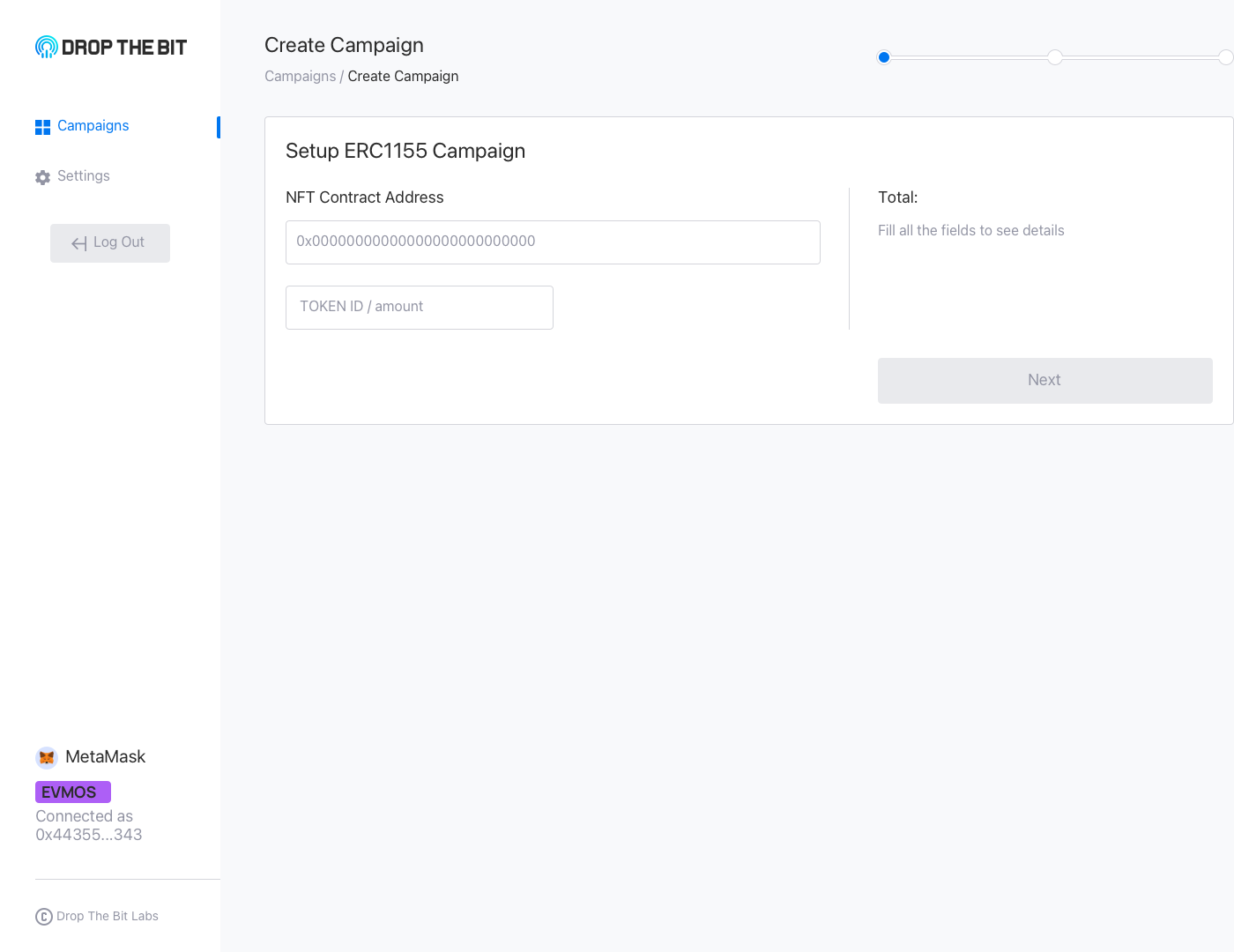Open Campaigns in the sidebar

93,126
